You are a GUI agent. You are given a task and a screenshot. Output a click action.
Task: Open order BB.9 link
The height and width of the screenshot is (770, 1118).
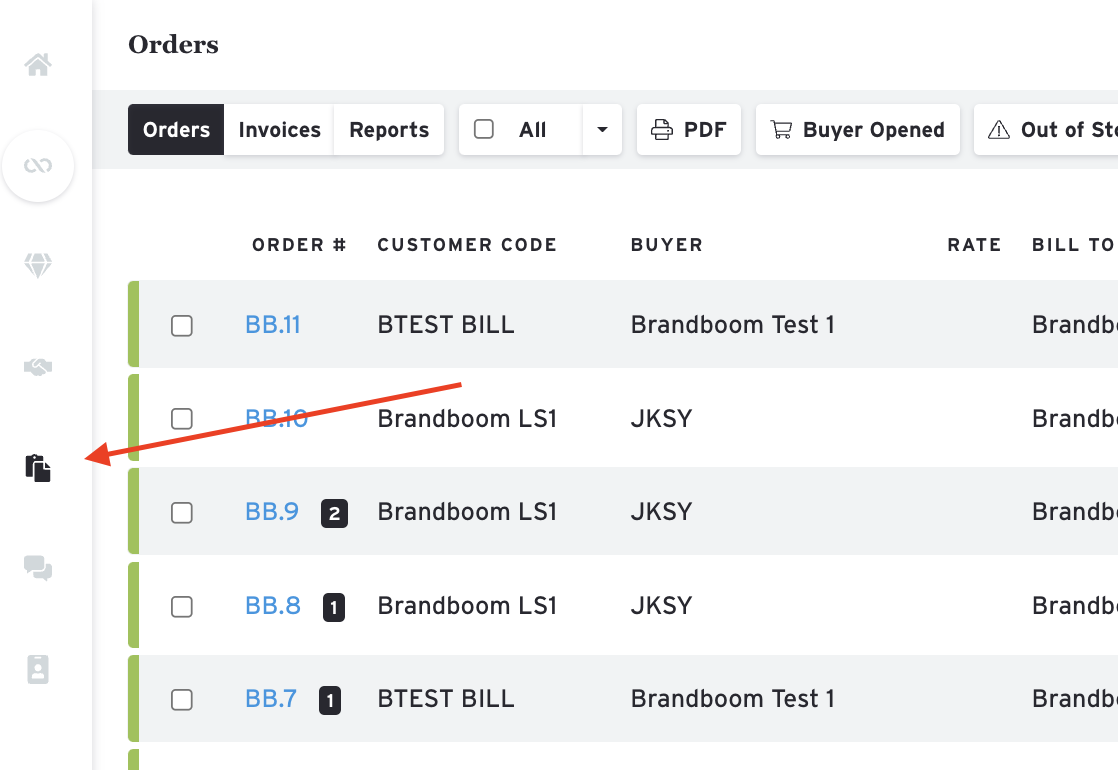click(x=272, y=512)
